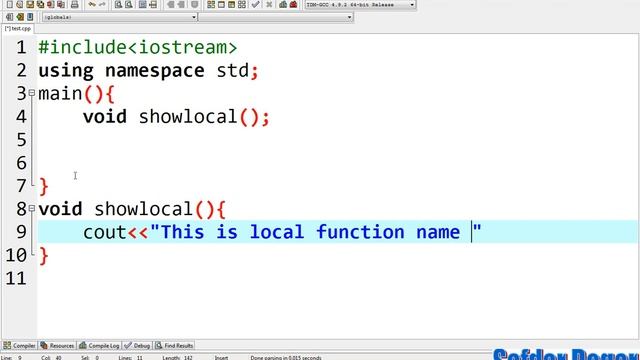Open the Compiler bottom panel tab
This screenshot has height=360, width=640.
[x=20, y=346]
